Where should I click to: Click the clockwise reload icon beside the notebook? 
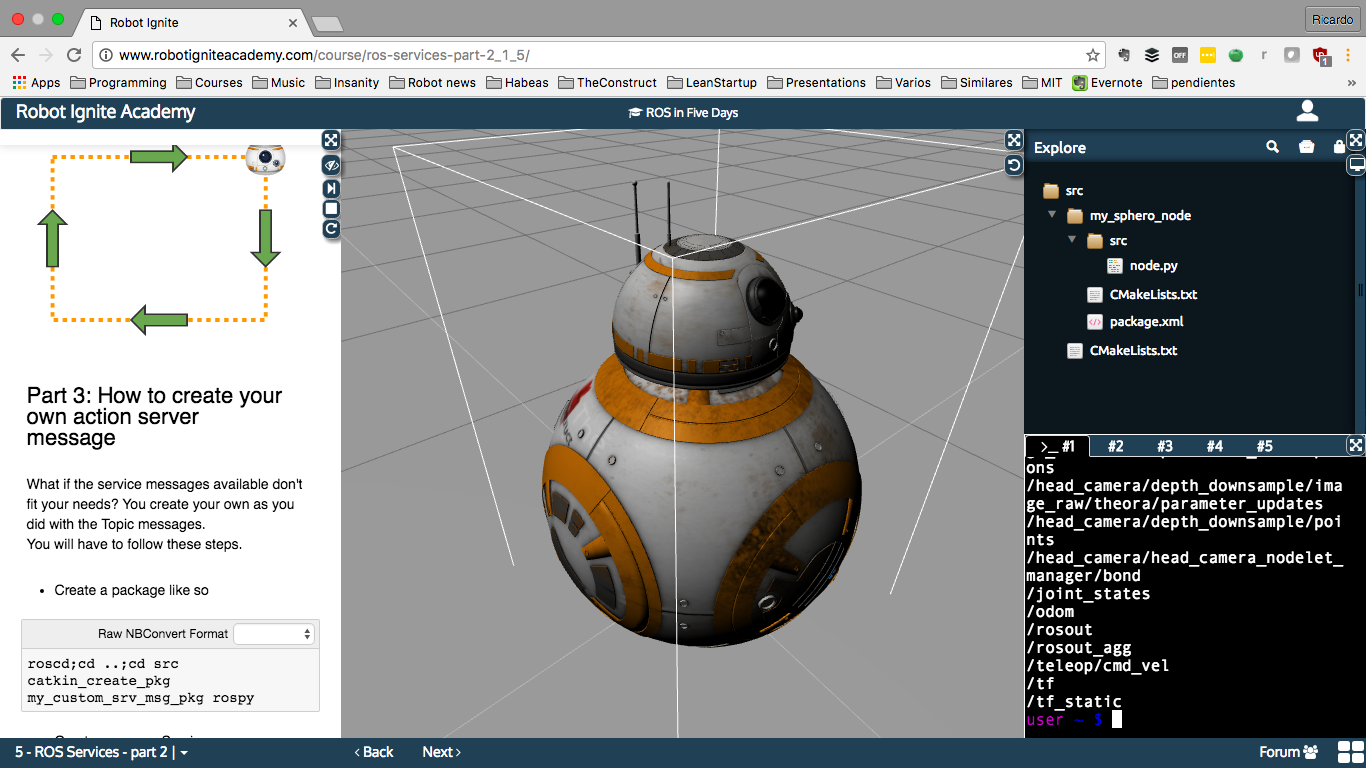coord(331,229)
